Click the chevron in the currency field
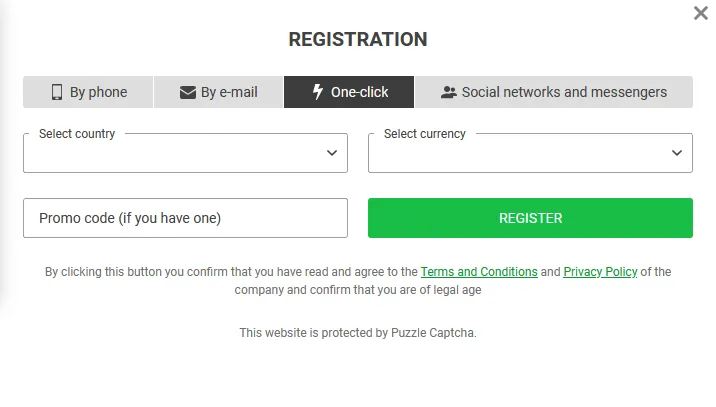This screenshot has height=407, width=716. 677,153
